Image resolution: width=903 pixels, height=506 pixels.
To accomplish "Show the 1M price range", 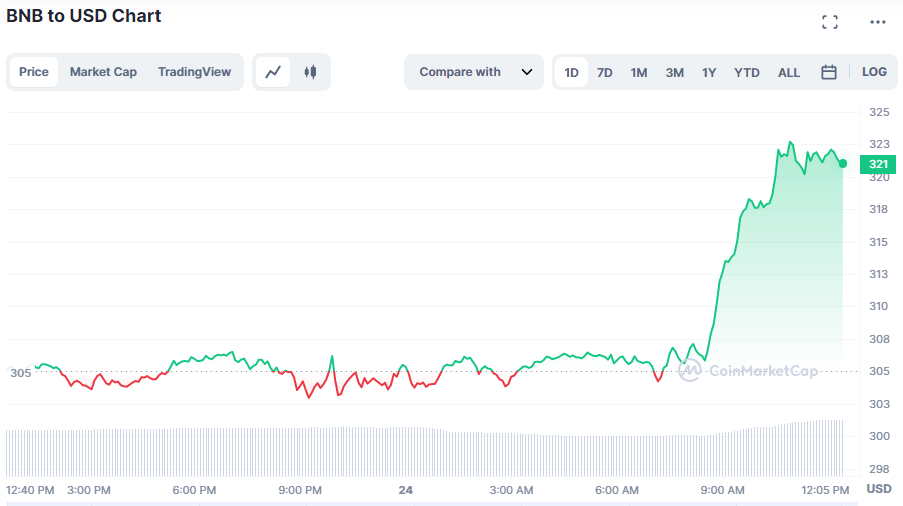I will coord(639,72).
